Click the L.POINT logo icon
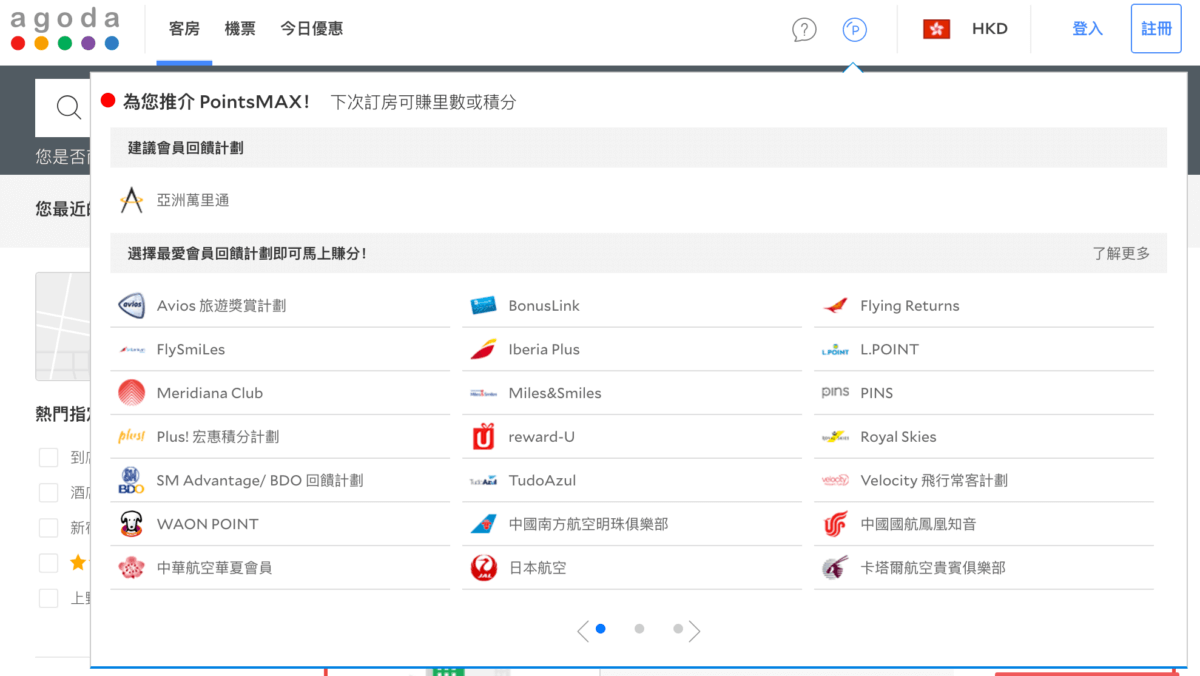The width and height of the screenshot is (1200, 676). tap(835, 350)
